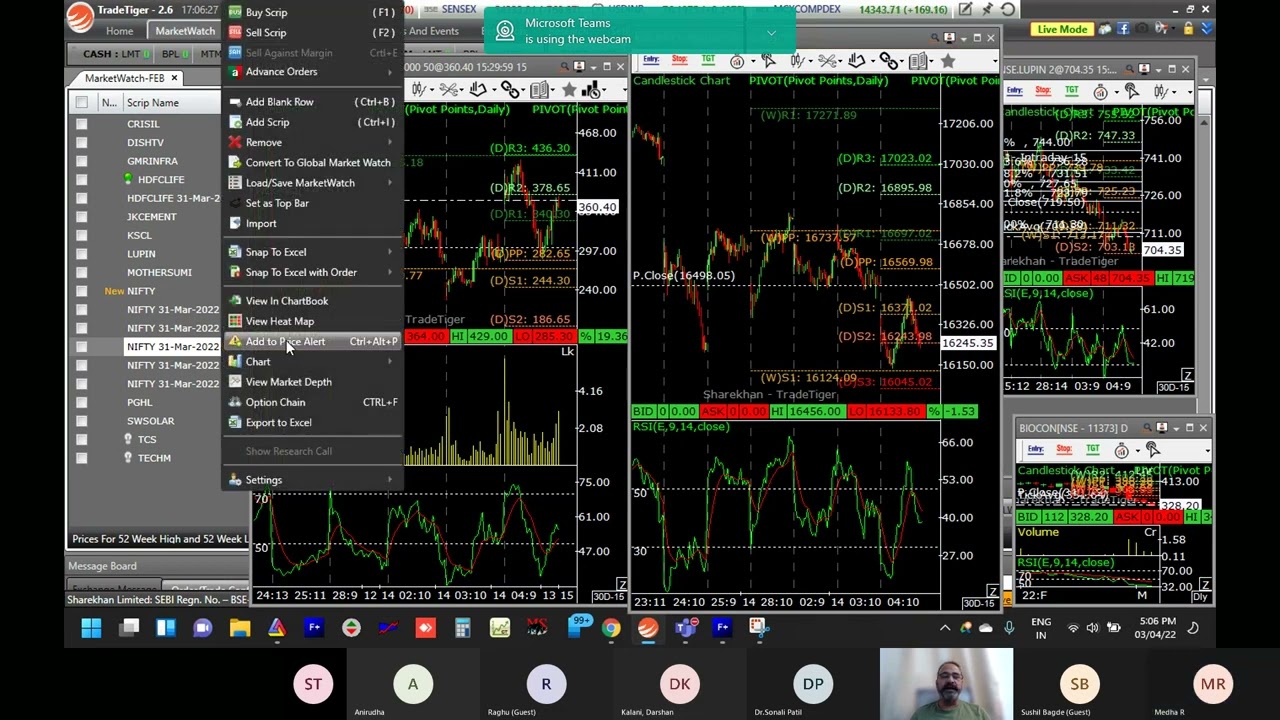Click the Windows Start button
Image resolution: width=1280 pixels, height=720 pixels.
tap(91, 628)
